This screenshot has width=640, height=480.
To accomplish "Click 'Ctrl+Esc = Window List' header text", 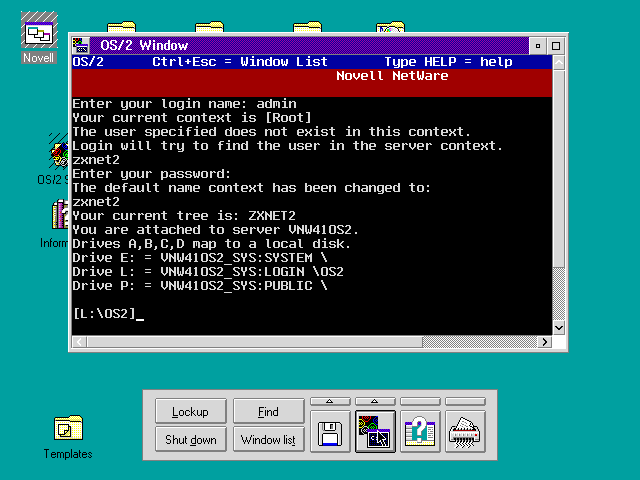I will tap(240, 62).
